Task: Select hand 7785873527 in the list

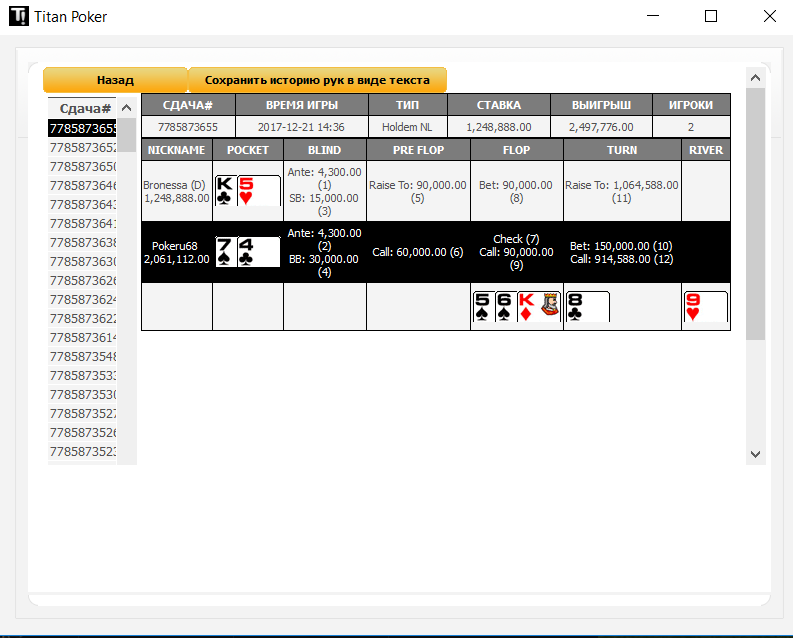Action: [x=82, y=414]
